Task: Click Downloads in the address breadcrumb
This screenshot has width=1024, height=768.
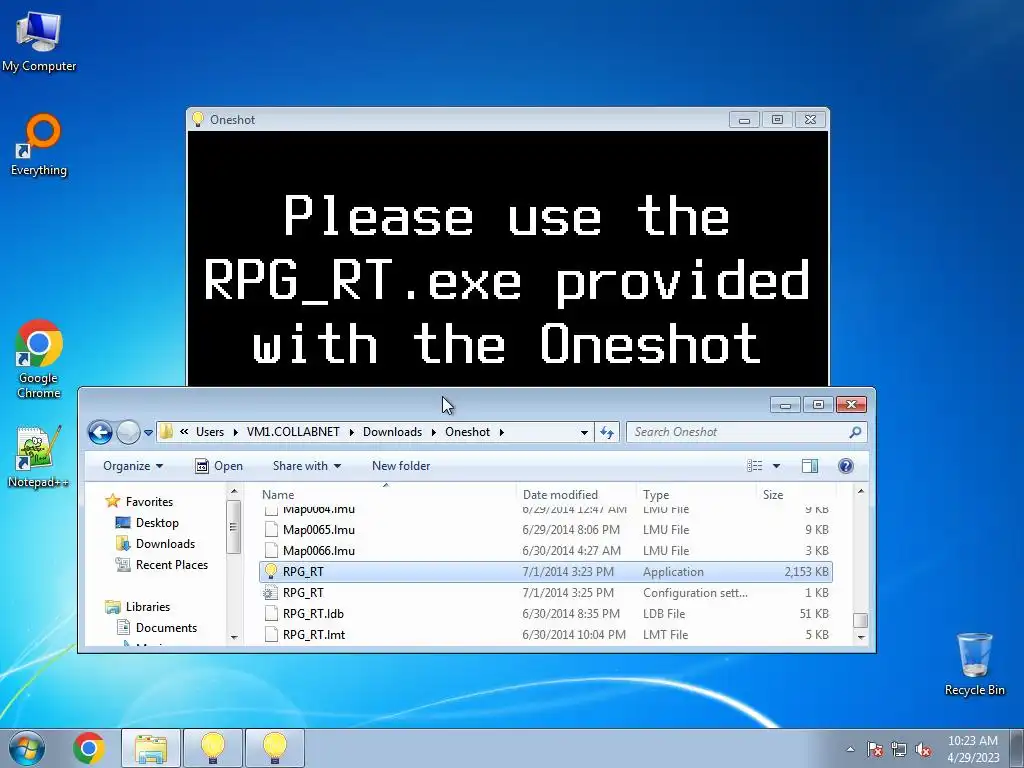Action: [392, 432]
